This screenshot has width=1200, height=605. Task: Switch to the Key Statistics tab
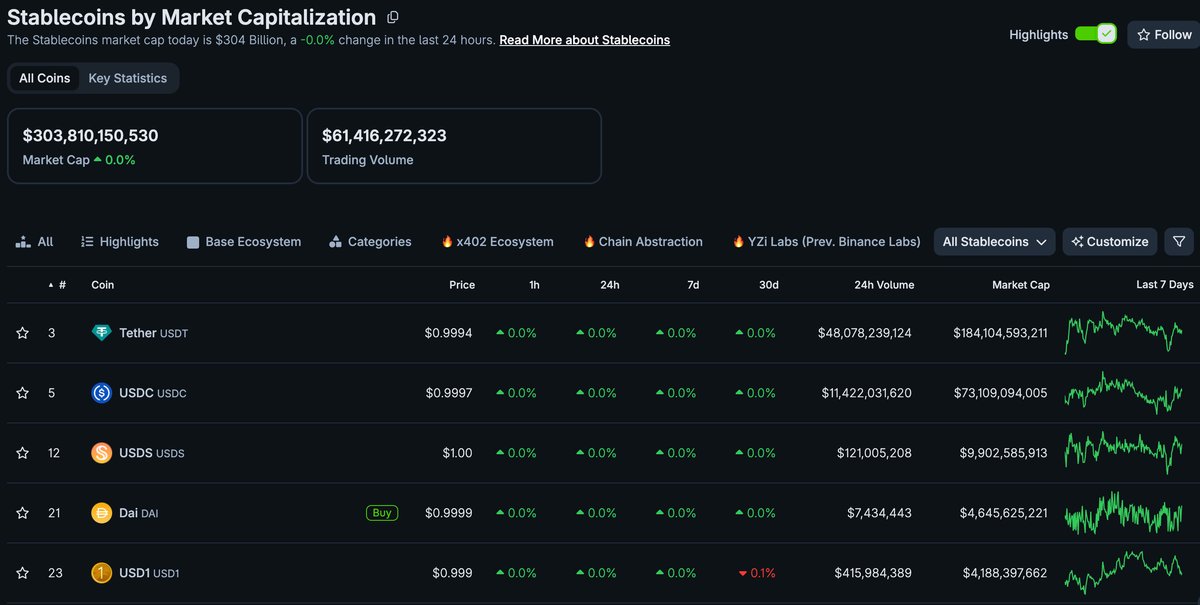click(128, 78)
